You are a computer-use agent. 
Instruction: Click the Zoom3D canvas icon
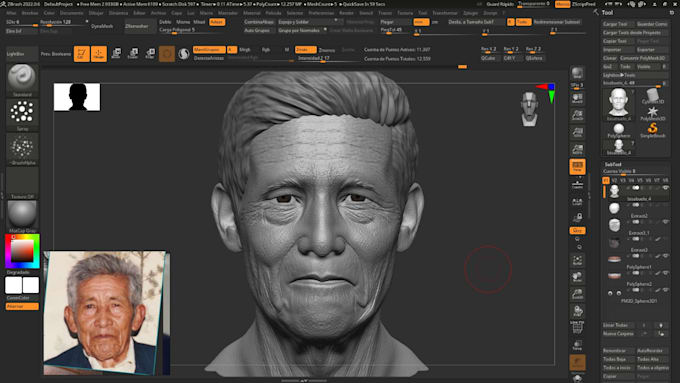pos(577,295)
